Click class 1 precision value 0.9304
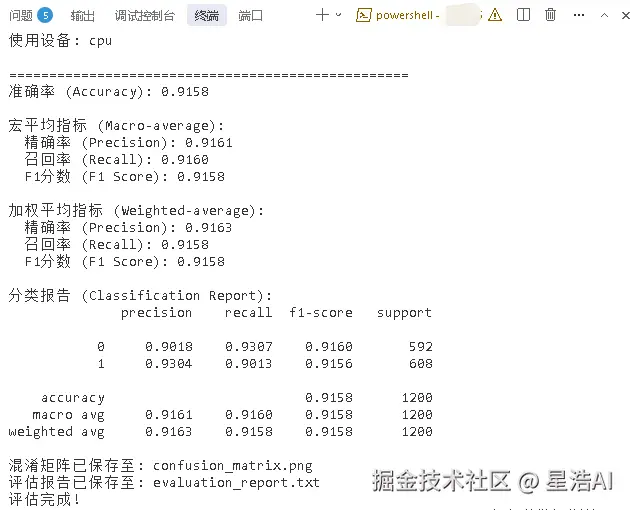The image size is (630, 510). [x=169, y=364]
